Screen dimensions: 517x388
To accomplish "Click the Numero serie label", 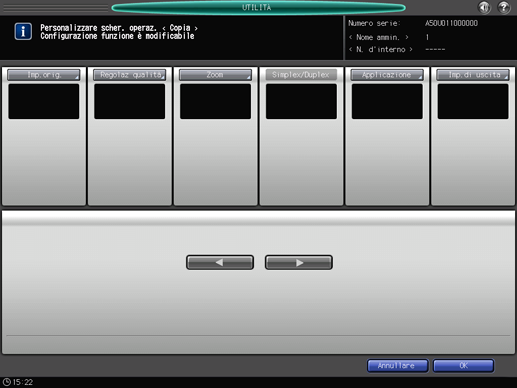I will 374,23.
